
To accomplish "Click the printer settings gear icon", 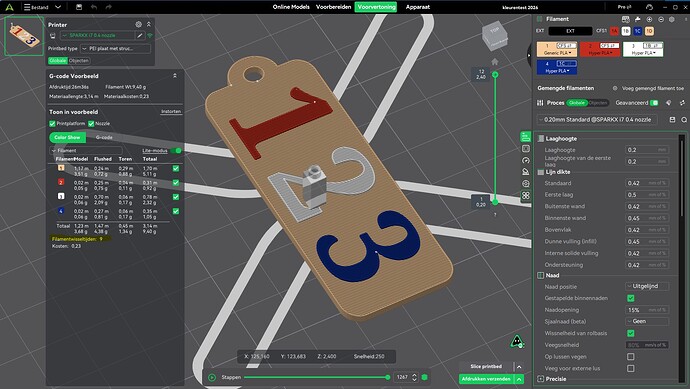I will coord(139,25).
